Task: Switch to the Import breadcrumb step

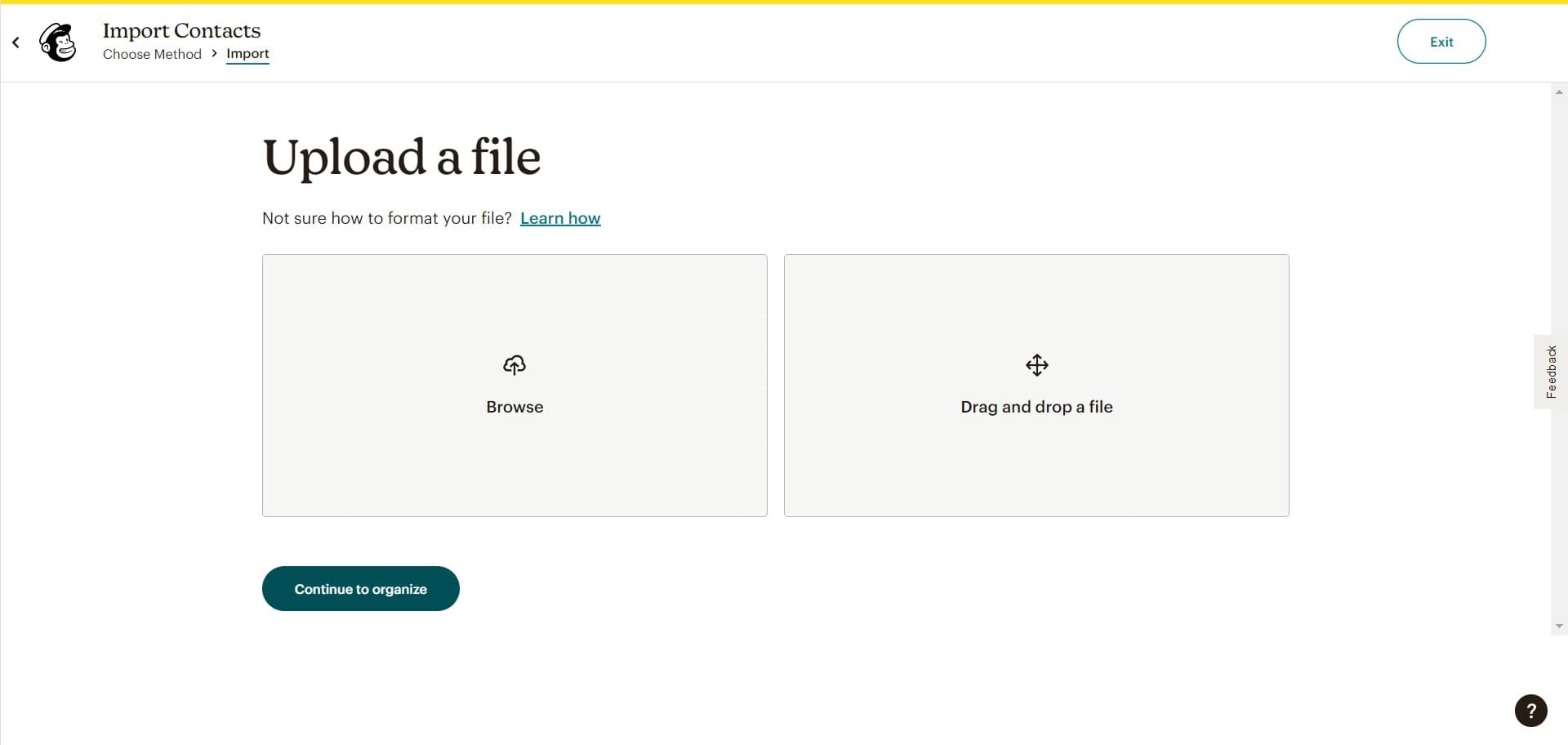Action: tap(247, 53)
